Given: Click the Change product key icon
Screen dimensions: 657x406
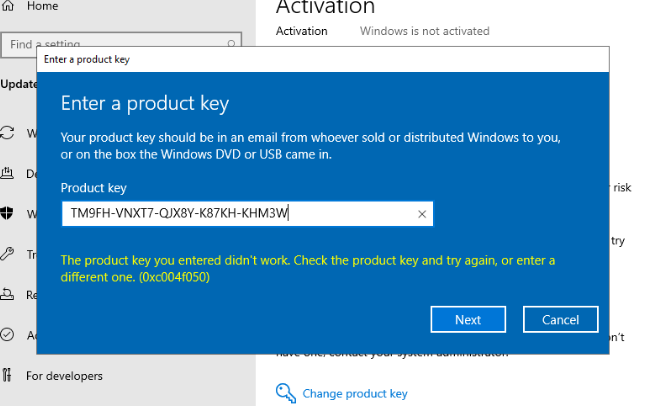Looking at the screenshot, I should [286, 393].
